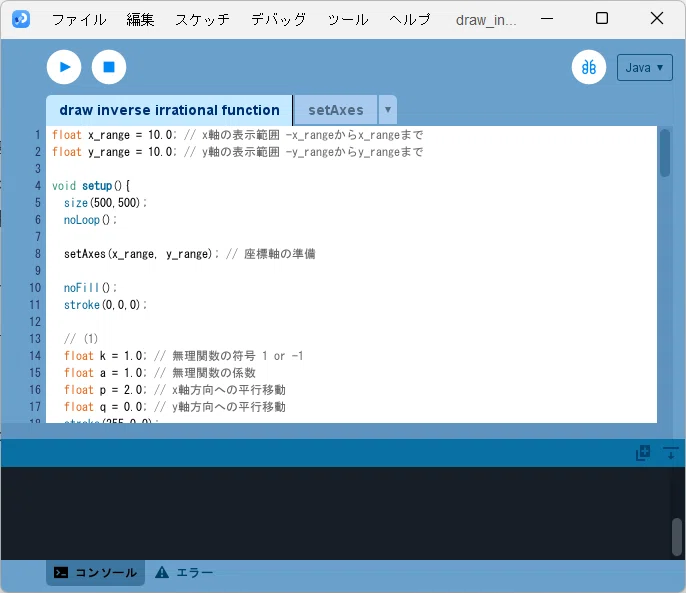Screen dimensions: 686x593
Task: Click line number 14 in gutter
Action: [35, 356]
